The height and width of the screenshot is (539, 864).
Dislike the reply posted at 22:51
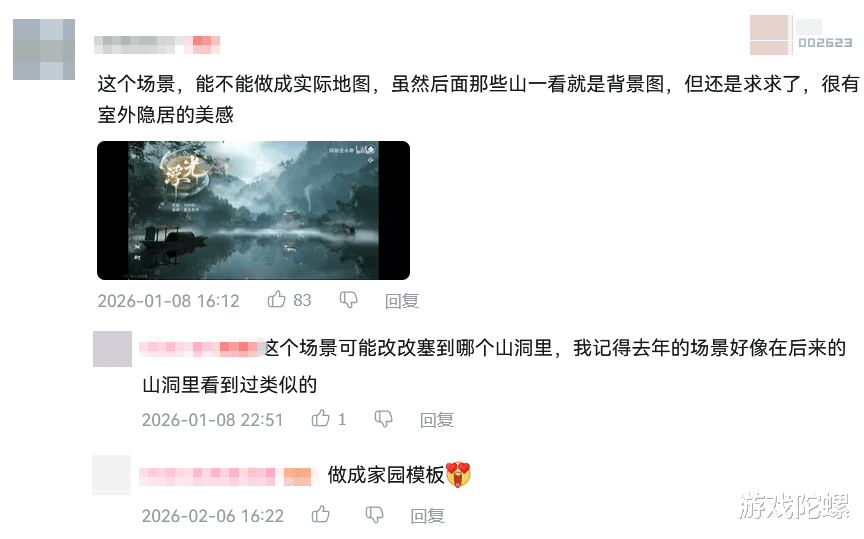[x=384, y=419]
